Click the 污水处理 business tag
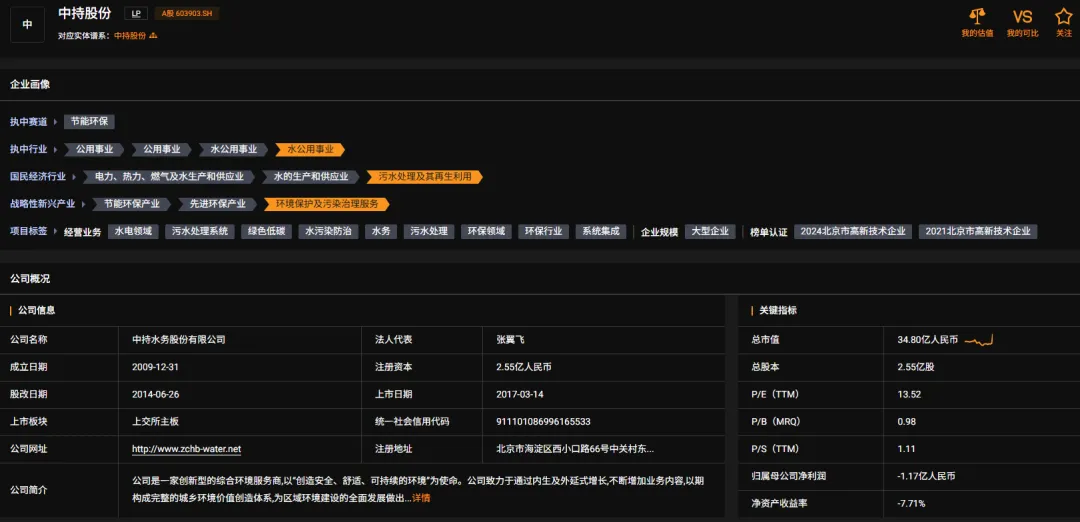 pos(429,232)
